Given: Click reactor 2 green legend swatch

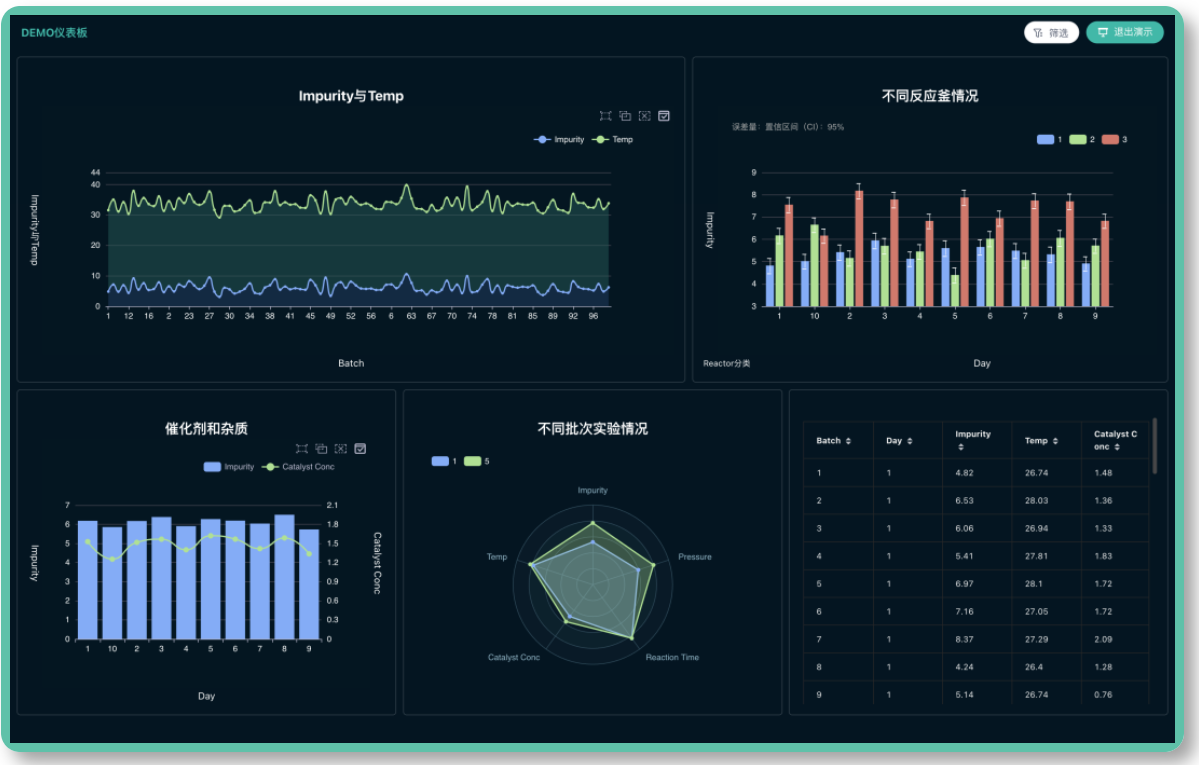Looking at the screenshot, I should point(1078,140).
